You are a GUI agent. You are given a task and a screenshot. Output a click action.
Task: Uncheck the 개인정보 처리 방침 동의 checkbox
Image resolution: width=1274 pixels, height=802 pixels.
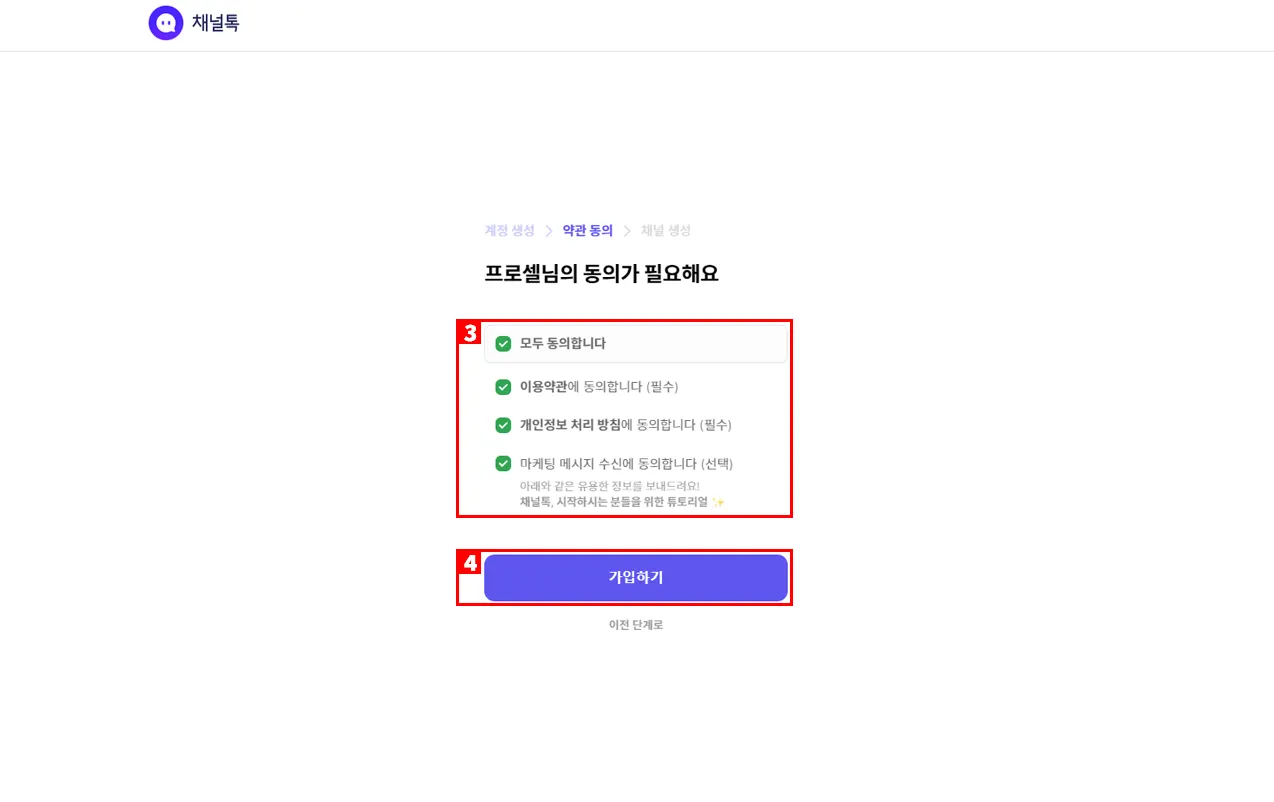[x=504, y=425]
